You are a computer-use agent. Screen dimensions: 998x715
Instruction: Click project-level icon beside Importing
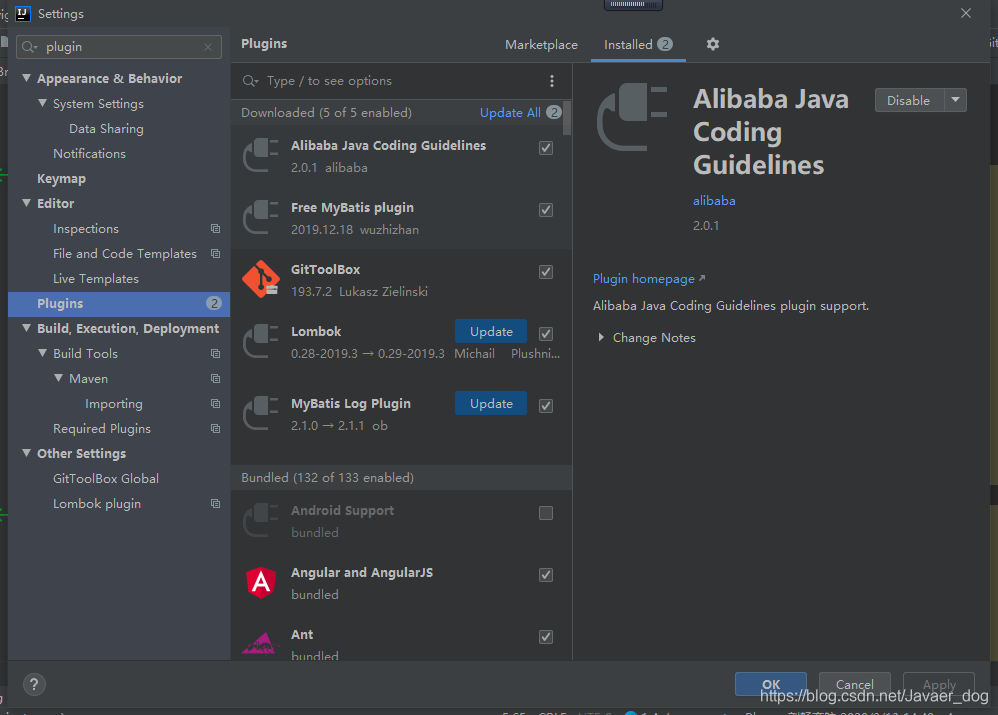pyautogui.click(x=215, y=404)
